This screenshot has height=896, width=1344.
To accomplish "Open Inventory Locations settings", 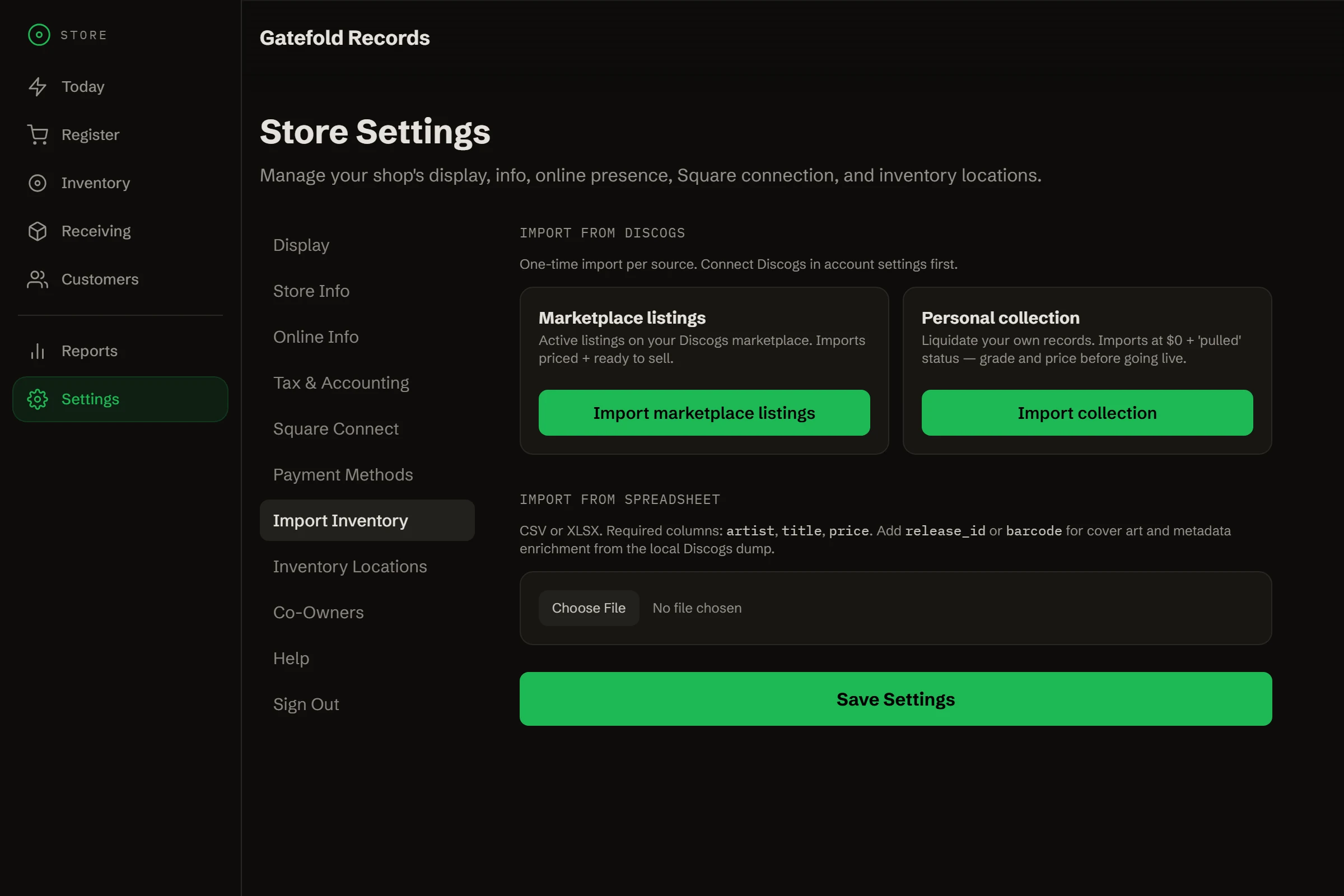I will click(367, 567).
